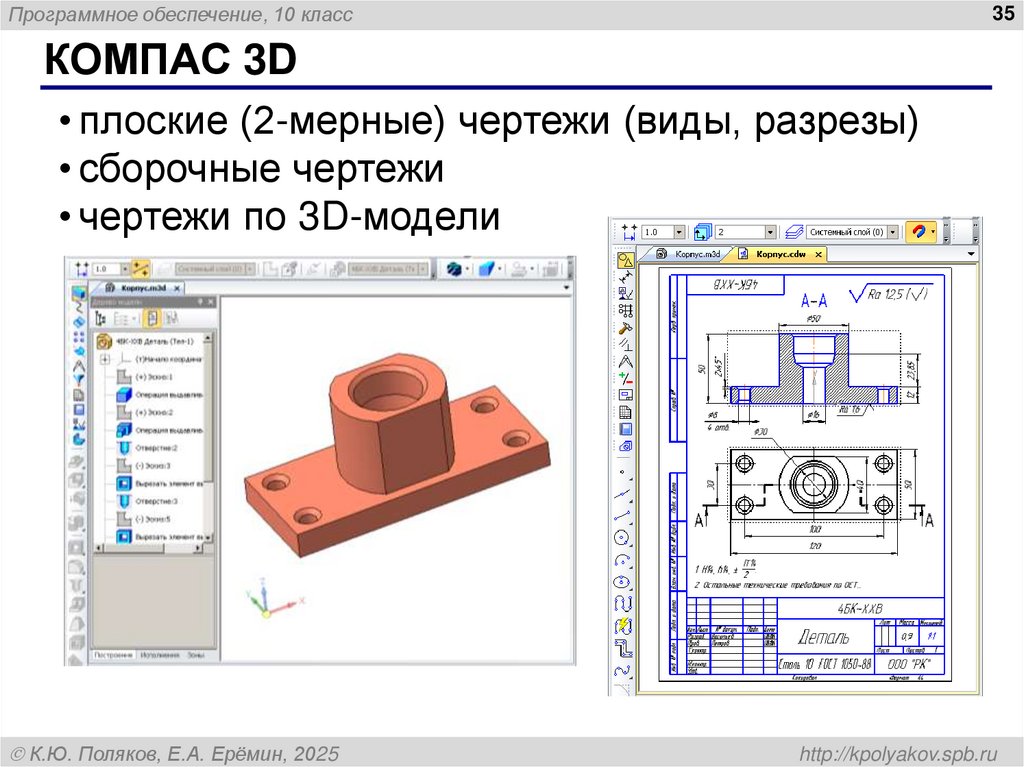Select the shaded display mode icon
Screen dimensions: 1024x767
click(486, 268)
